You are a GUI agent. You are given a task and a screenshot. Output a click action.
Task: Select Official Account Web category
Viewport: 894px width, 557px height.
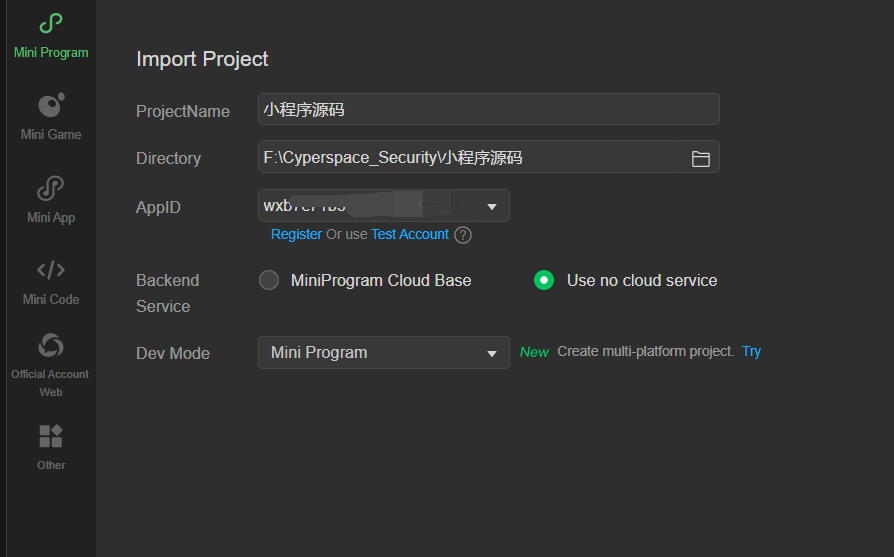tap(50, 365)
